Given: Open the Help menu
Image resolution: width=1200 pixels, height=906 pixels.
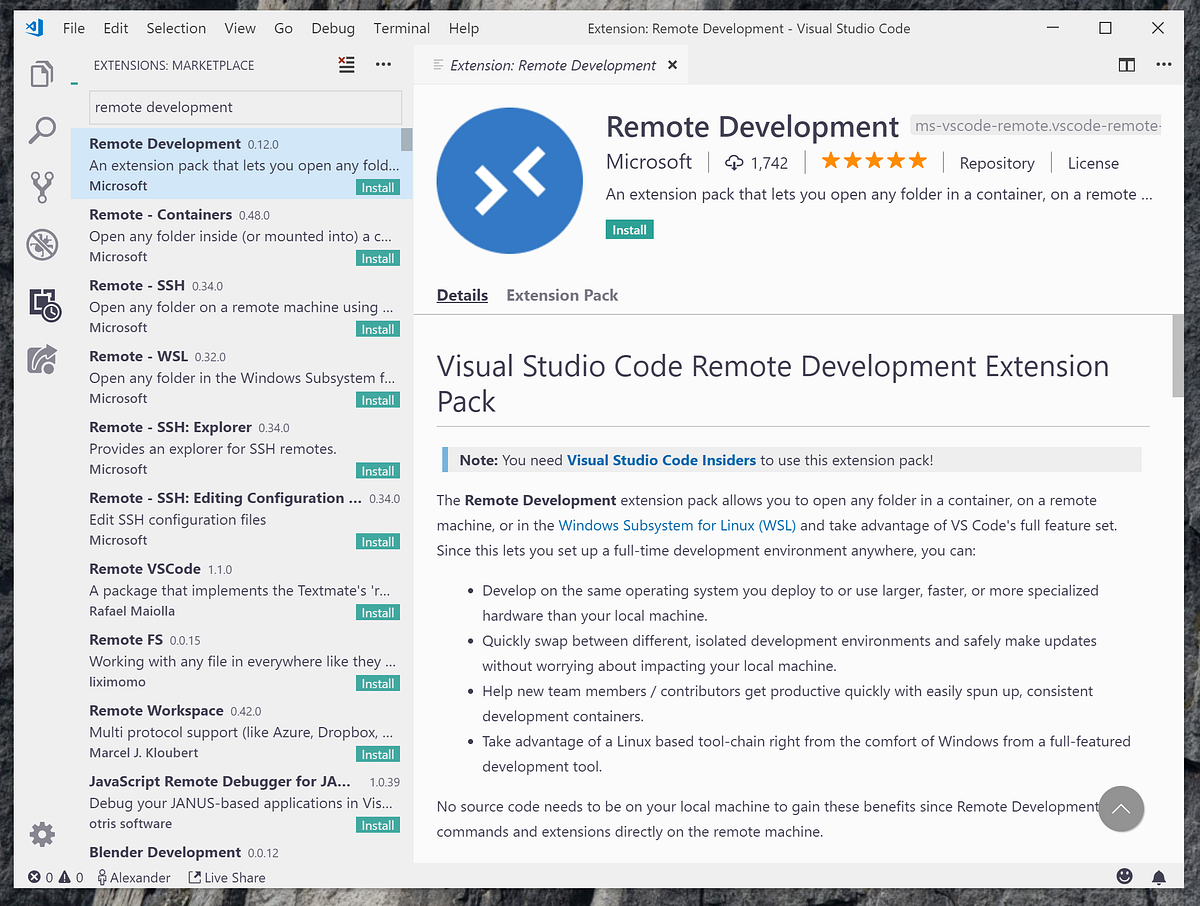Looking at the screenshot, I should (464, 28).
